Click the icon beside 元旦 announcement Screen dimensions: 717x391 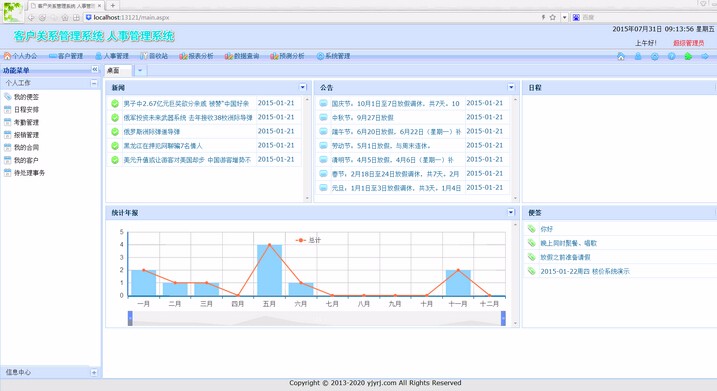coord(323,188)
